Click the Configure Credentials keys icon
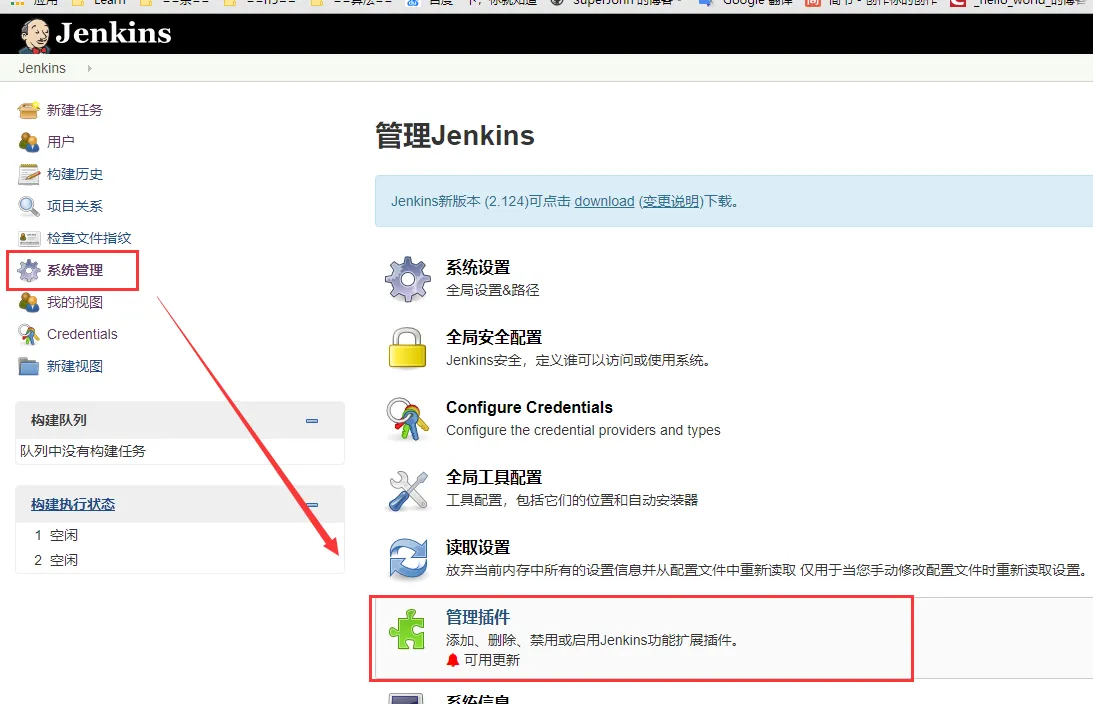 [408, 419]
